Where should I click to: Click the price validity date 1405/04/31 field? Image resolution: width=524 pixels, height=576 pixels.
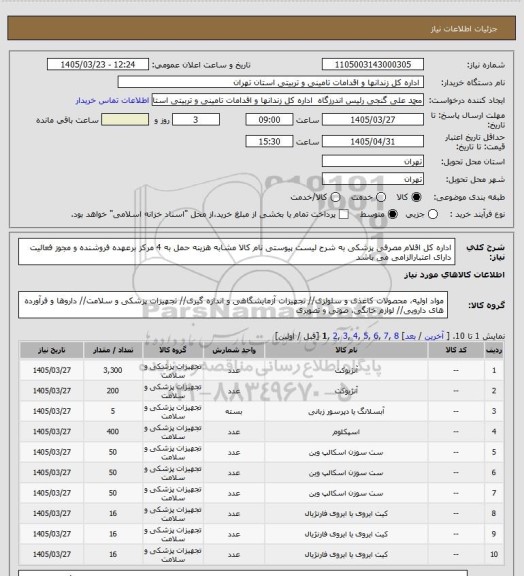[x=373, y=141]
